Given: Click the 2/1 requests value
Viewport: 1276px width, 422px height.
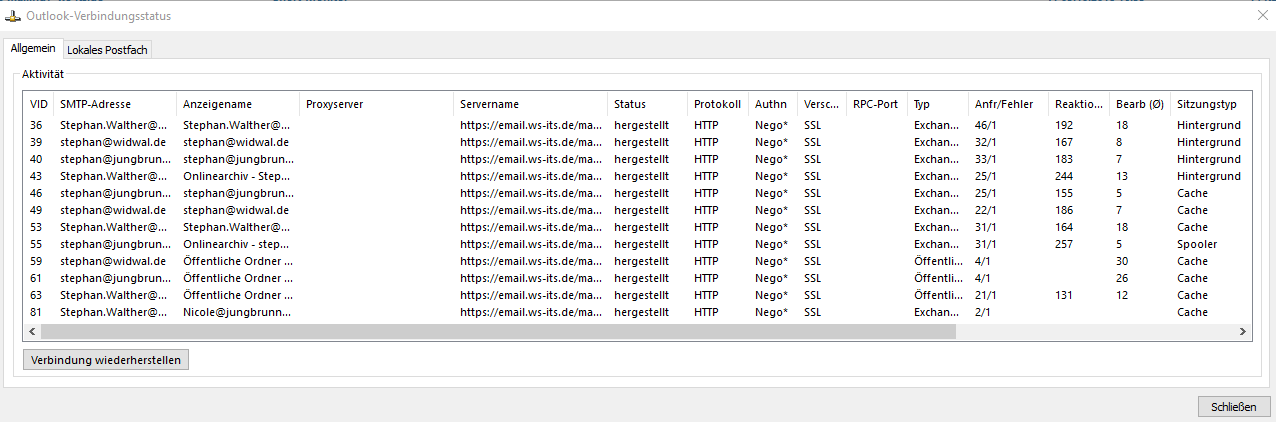Looking at the screenshot, I should click(985, 313).
